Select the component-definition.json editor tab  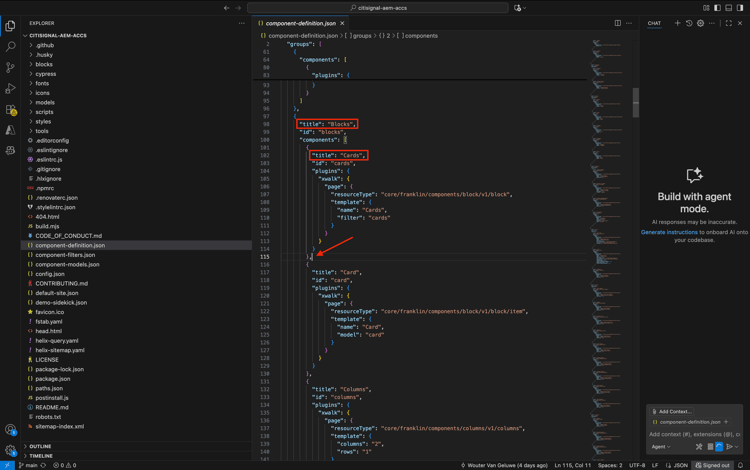click(x=300, y=23)
